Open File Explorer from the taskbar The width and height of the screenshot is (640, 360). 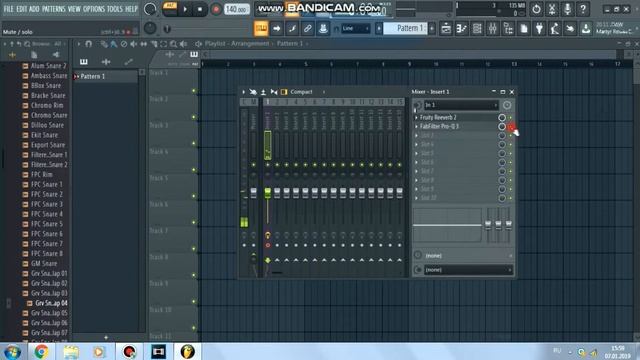pos(71,351)
